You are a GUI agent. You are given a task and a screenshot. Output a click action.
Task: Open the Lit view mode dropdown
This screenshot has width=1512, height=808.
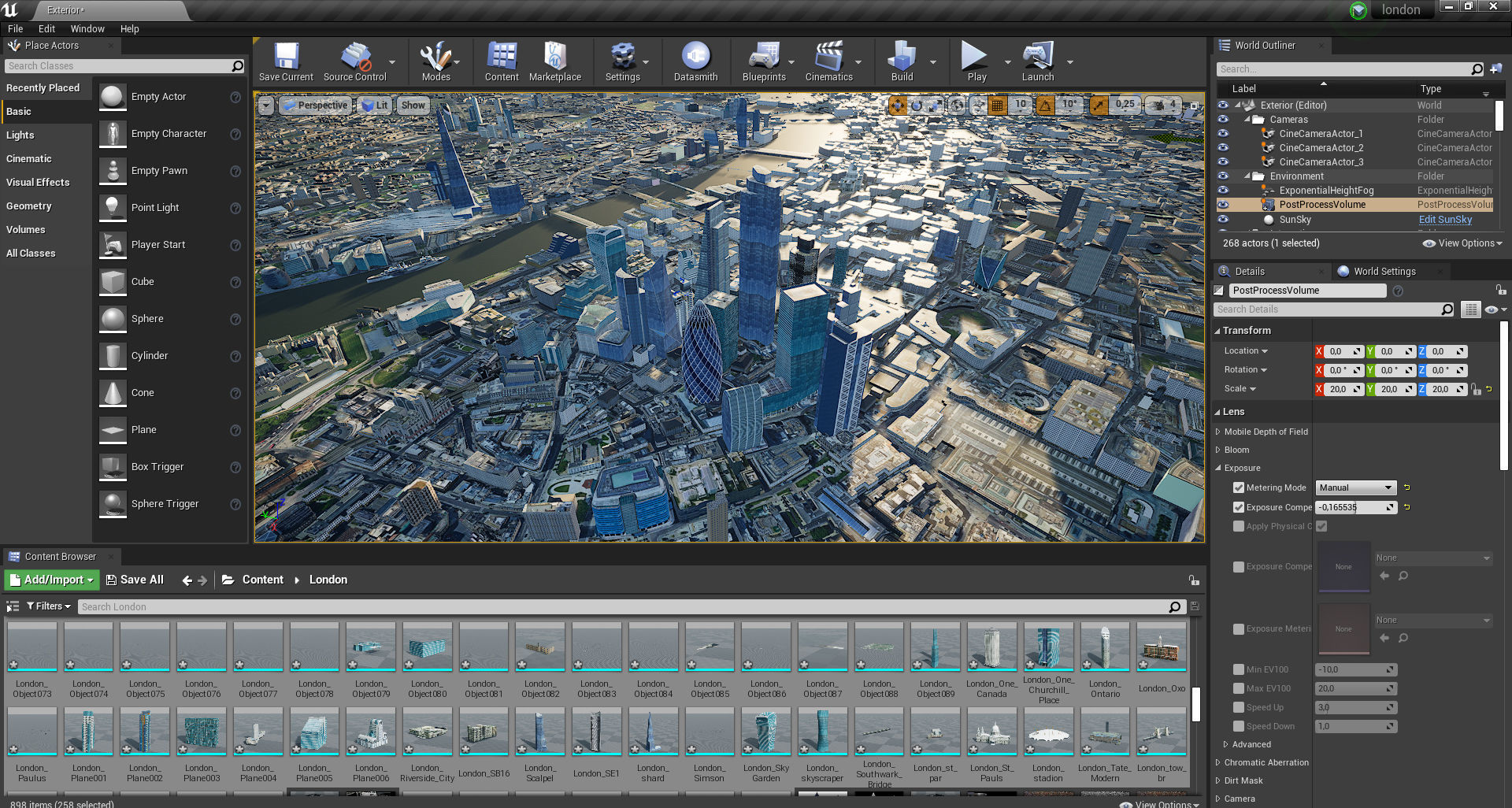point(375,106)
